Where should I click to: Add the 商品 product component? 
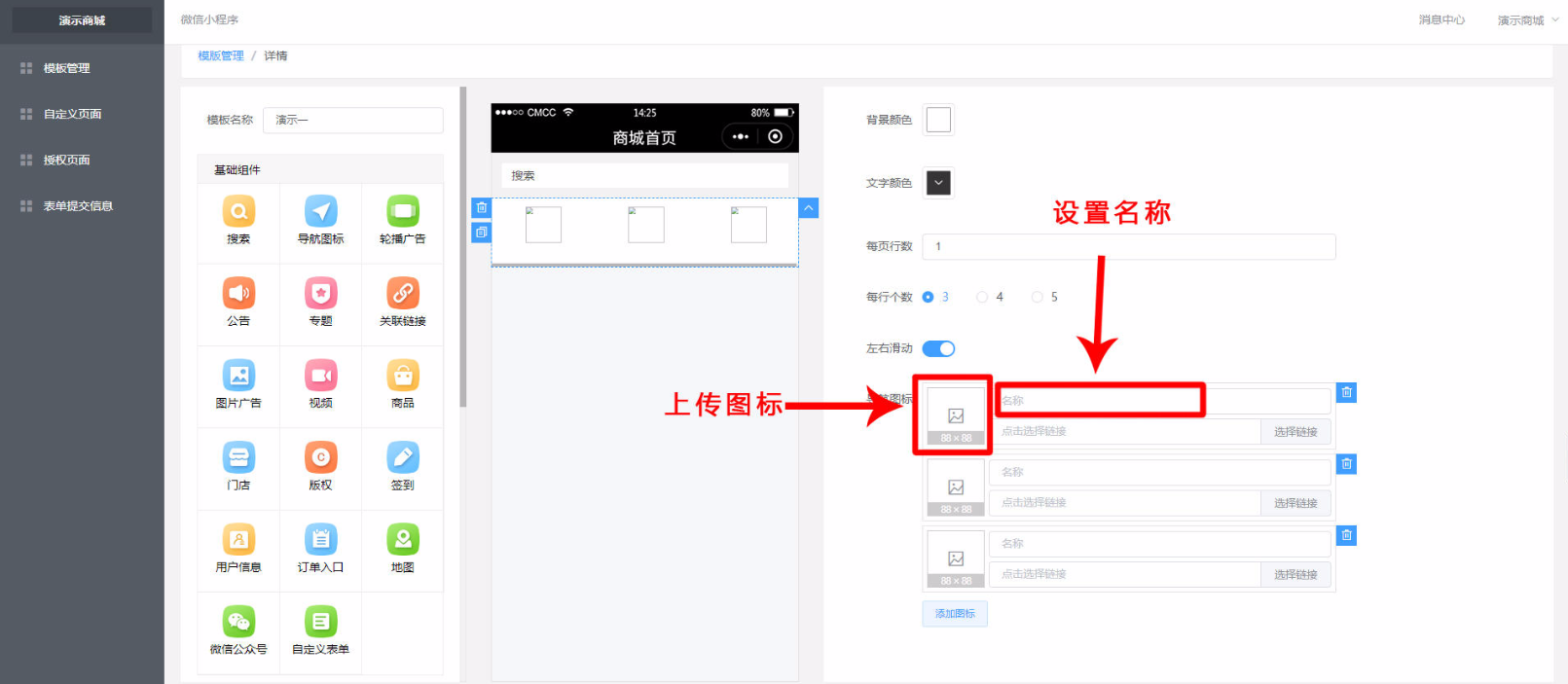point(402,385)
